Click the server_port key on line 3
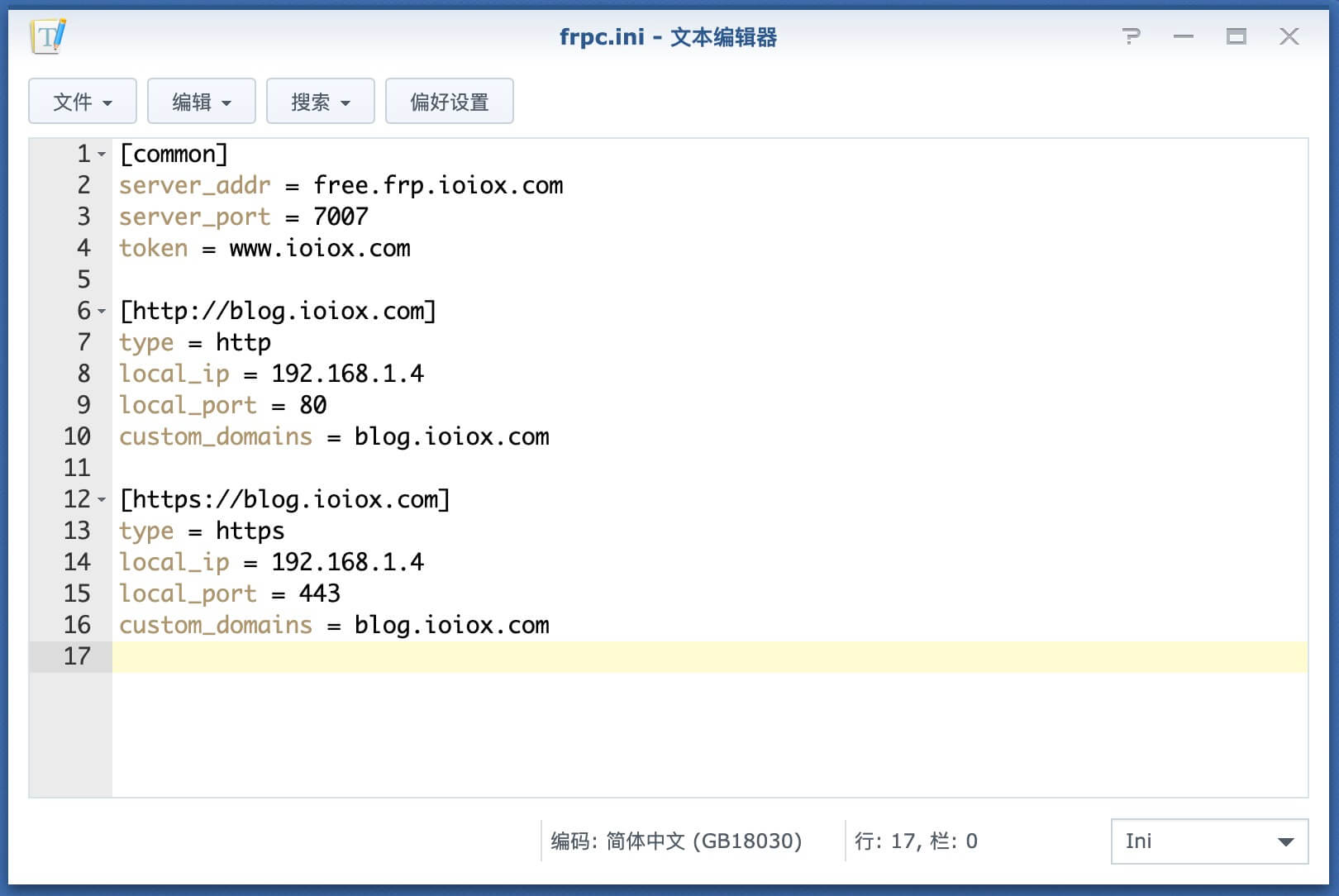This screenshot has height=896, width=1339. [x=195, y=217]
